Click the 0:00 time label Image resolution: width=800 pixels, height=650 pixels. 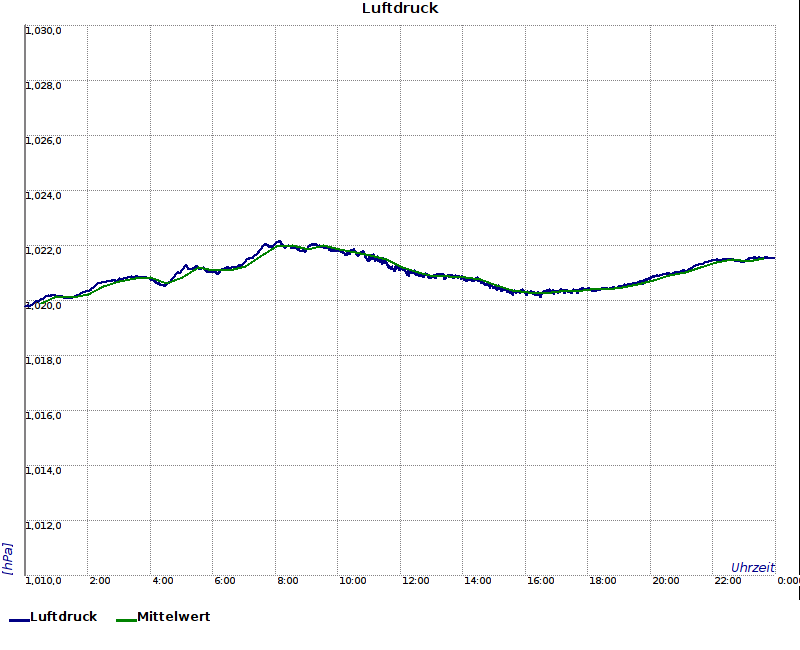[x=788, y=581]
